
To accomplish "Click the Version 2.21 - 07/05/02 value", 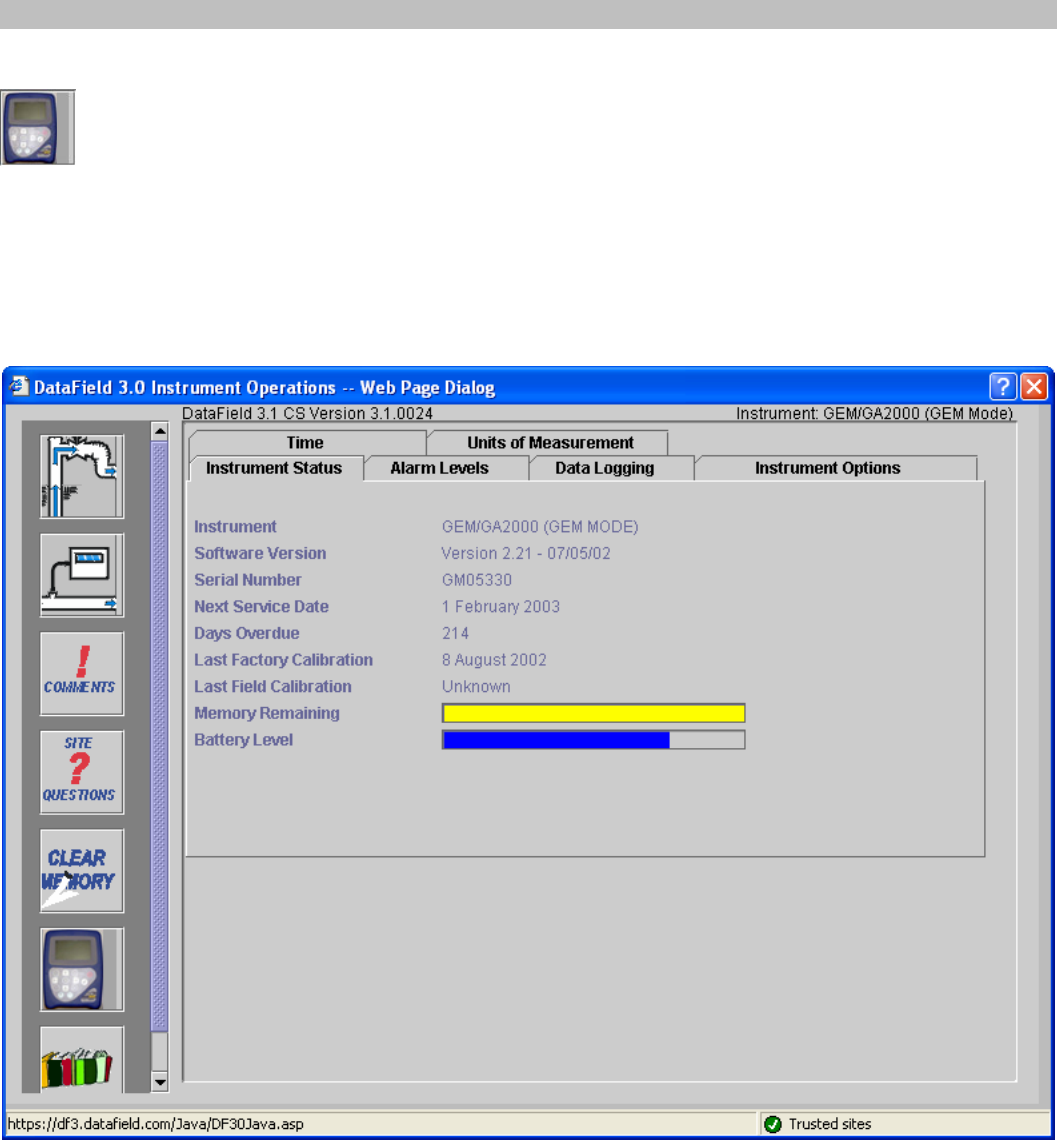I will [526, 553].
